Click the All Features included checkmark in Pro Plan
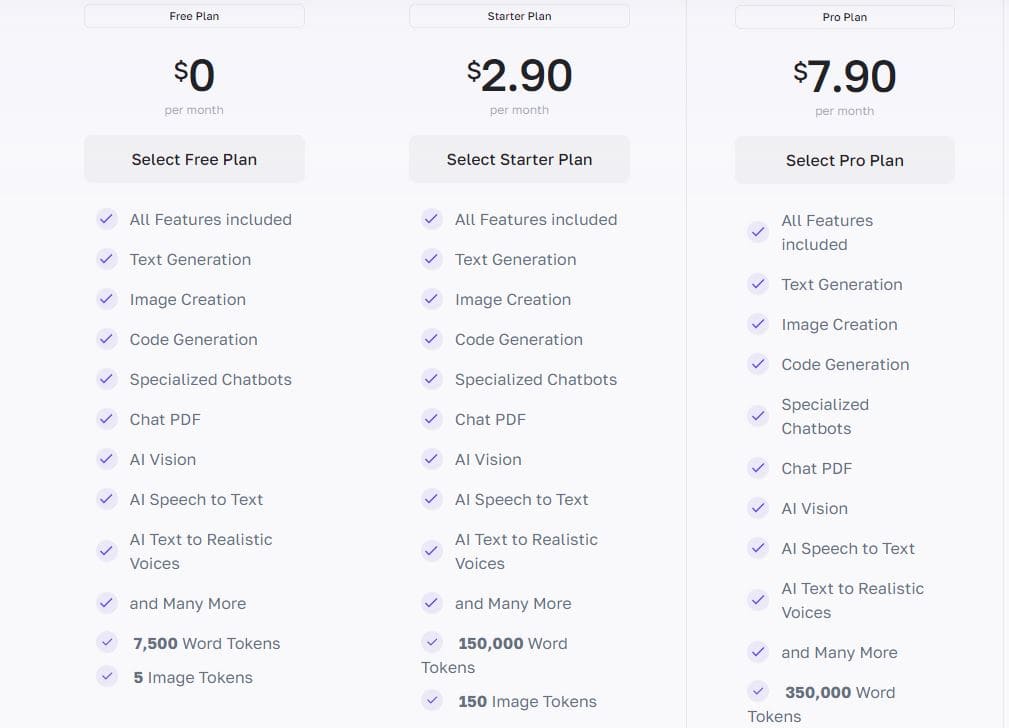 coord(758,232)
